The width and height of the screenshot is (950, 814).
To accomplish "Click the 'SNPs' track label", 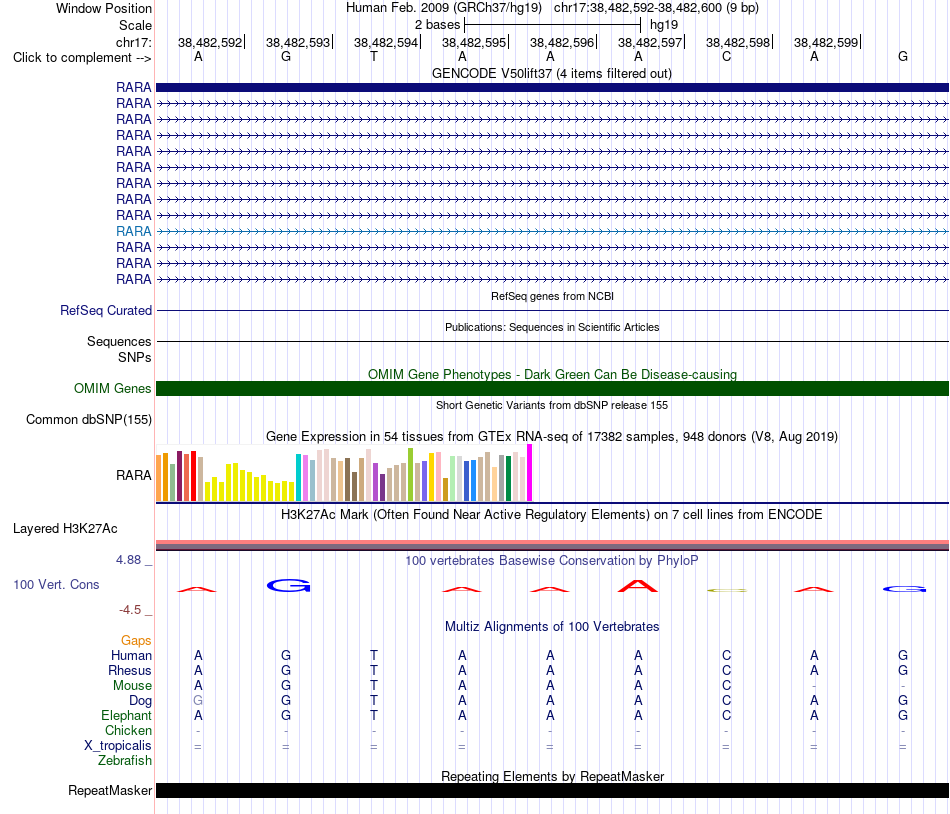I will pyautogui.click(x=135, y=357).
